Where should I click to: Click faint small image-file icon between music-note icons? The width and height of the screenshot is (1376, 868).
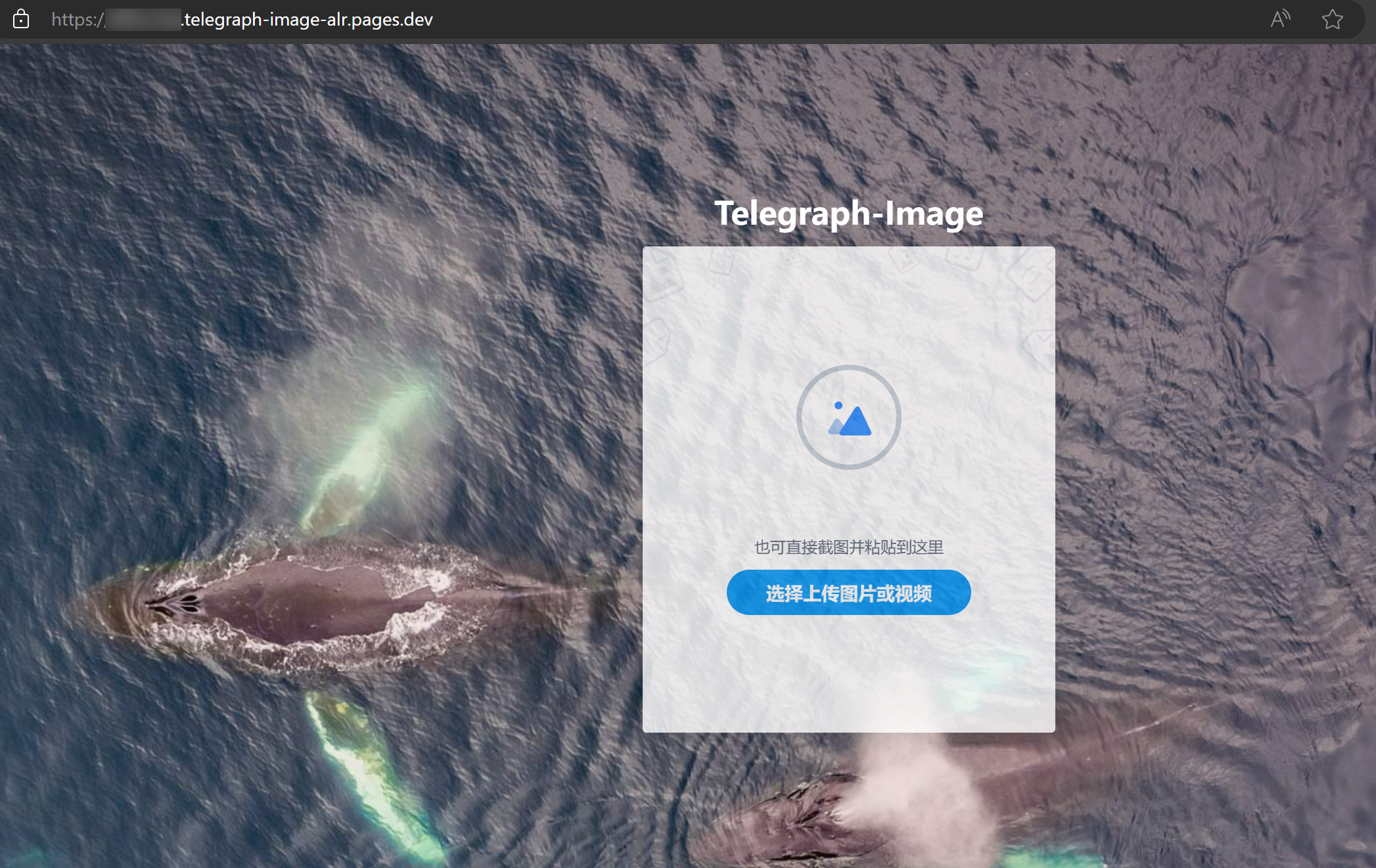coord(904,258)
